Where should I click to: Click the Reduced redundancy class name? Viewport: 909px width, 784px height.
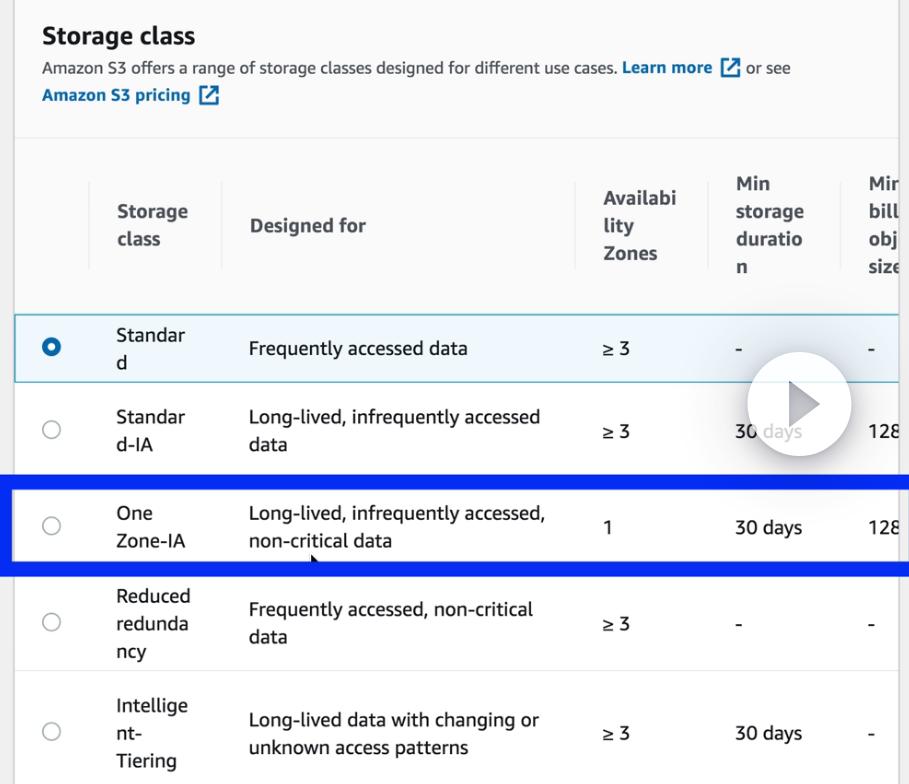point(153,623)
